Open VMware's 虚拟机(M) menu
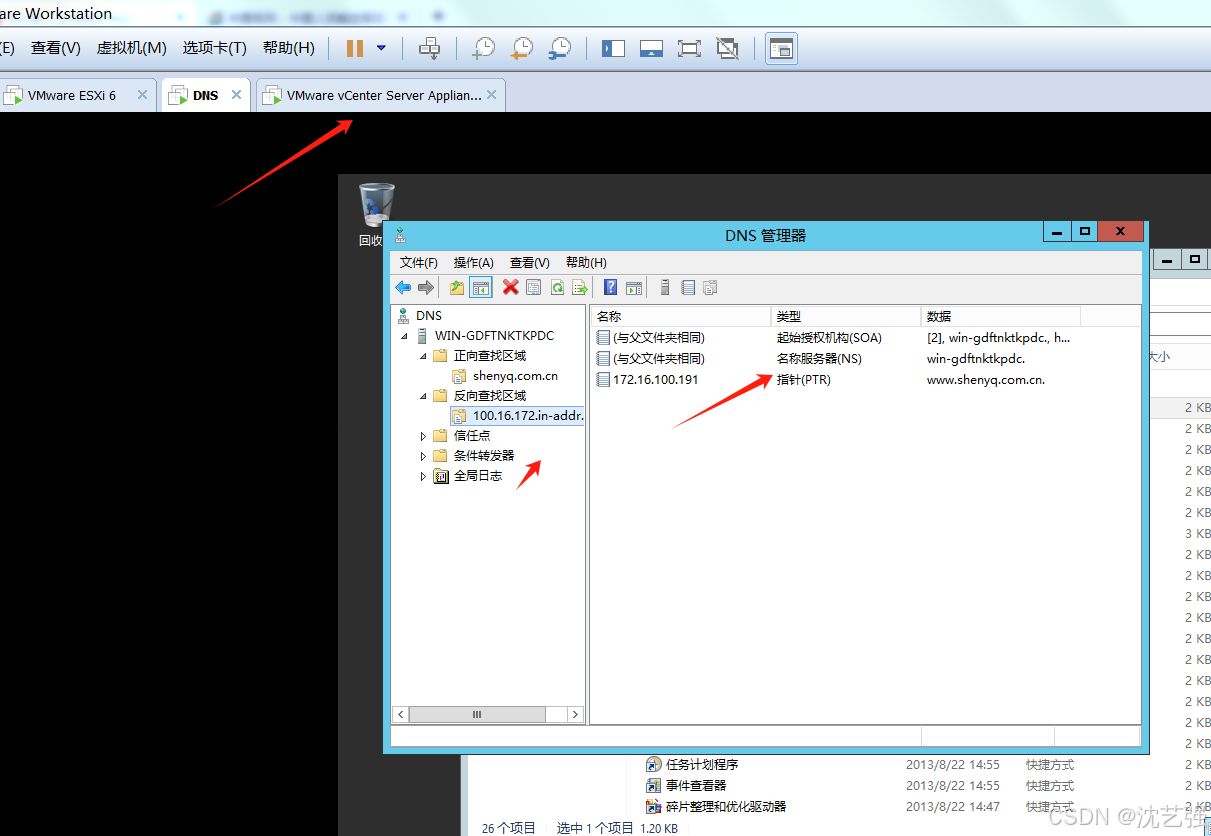1211x836 pixels. tap(131, 48)
